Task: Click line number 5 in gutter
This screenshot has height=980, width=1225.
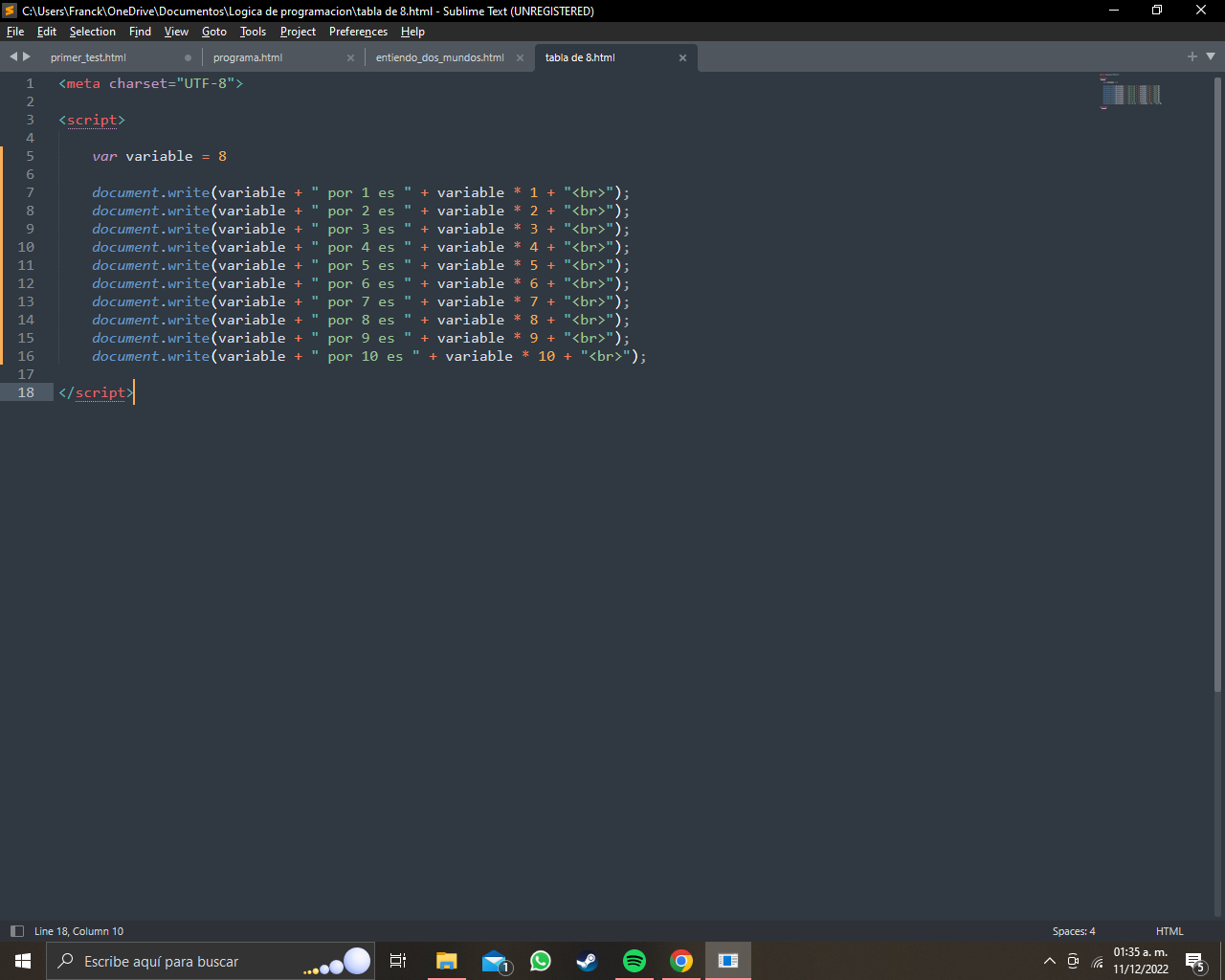Action: (30, 156)
